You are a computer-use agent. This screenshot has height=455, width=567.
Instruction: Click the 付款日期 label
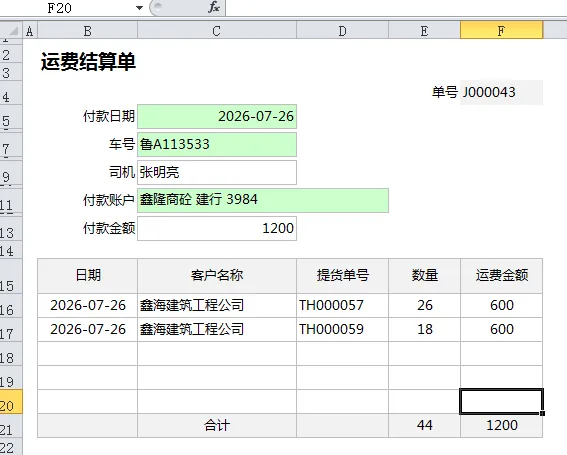(109, 116)
